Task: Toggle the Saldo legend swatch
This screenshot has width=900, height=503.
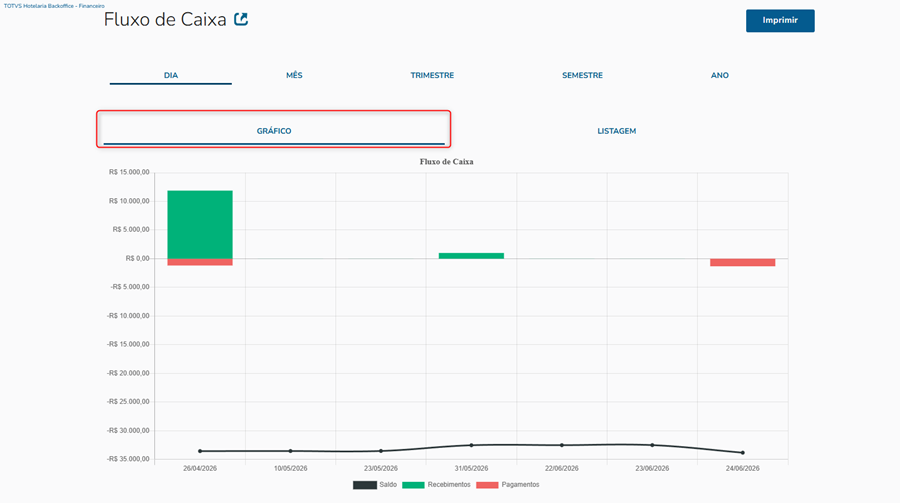Action: (x=364, y=485)
